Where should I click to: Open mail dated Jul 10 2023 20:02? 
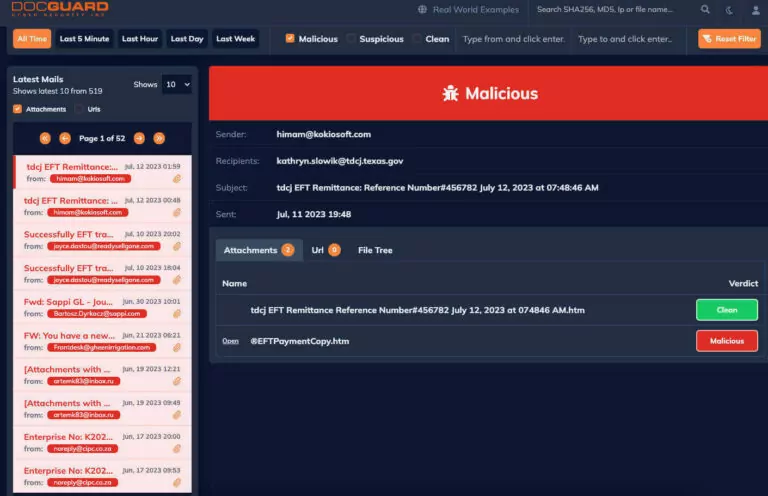pyautogui.click(x=102, y=240)
